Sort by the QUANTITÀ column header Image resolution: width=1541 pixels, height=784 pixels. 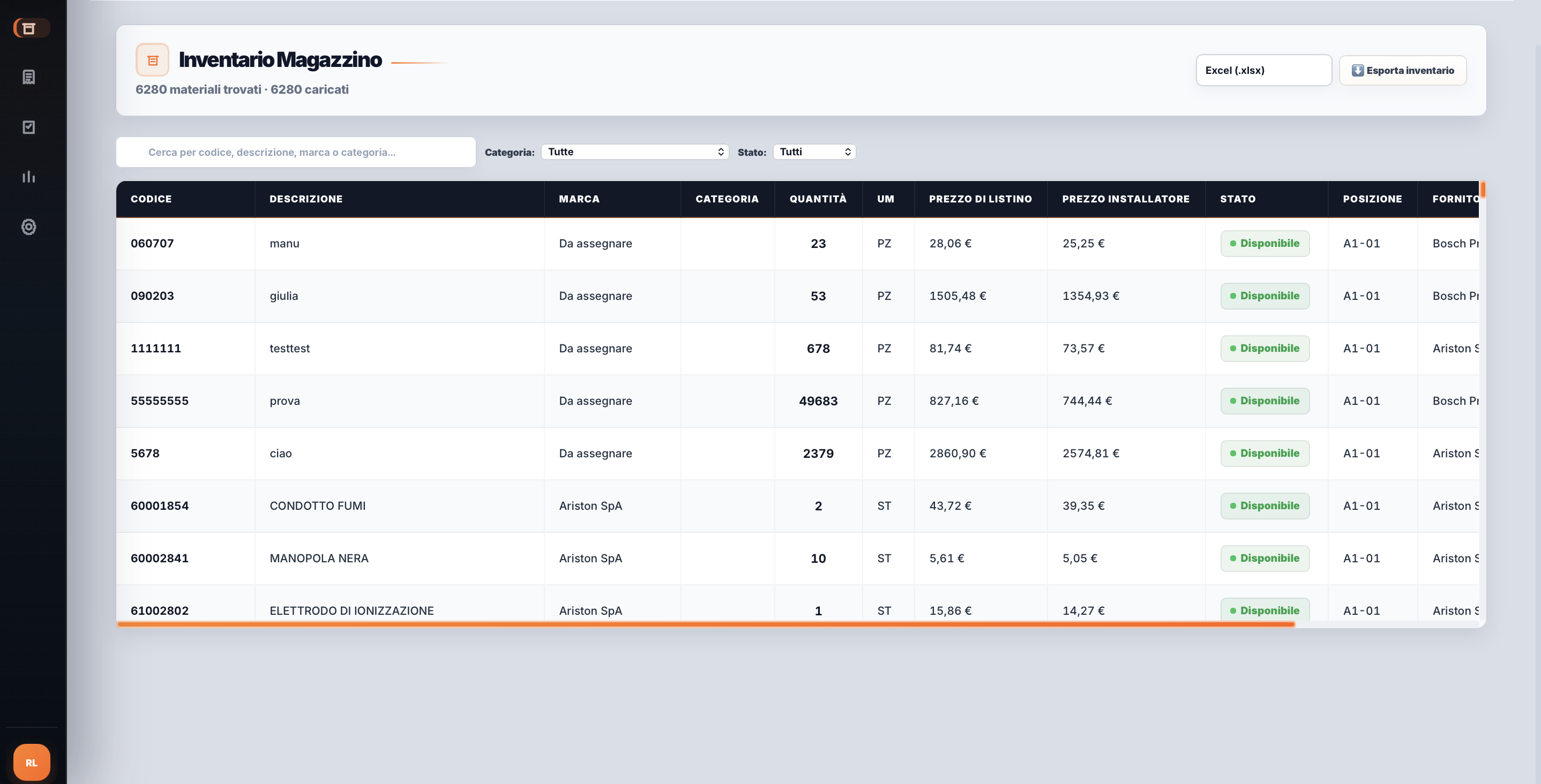click(x=818, y=199)
